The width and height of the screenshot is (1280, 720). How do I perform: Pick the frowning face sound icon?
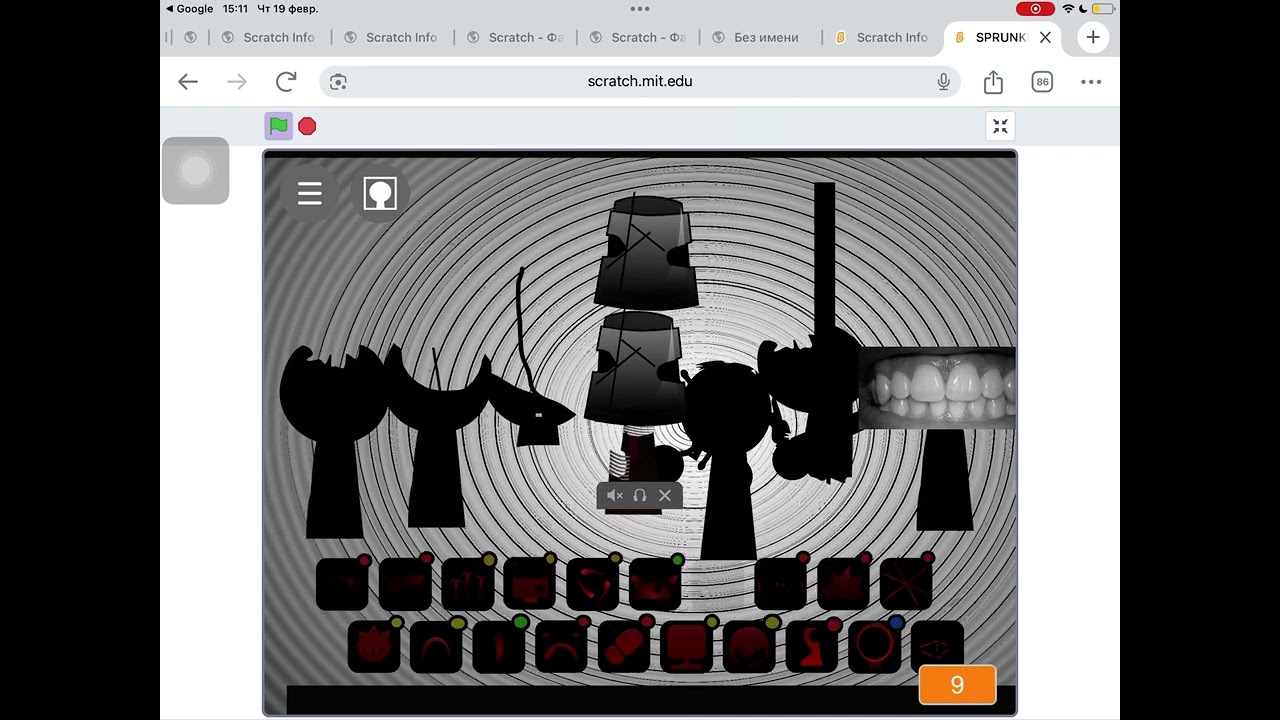[x=561, y=646]
